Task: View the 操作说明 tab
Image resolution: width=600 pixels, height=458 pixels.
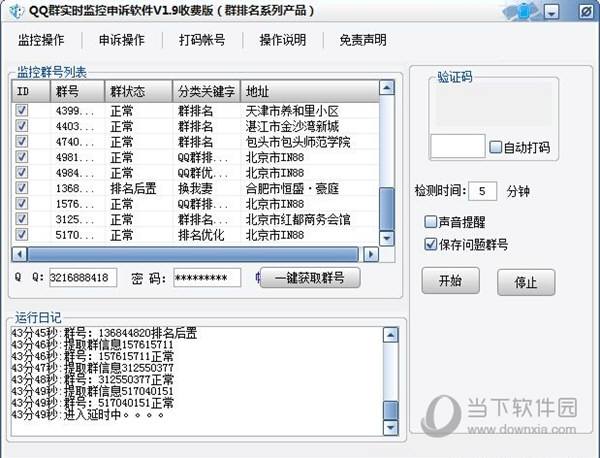Action: tap(282, 40)
